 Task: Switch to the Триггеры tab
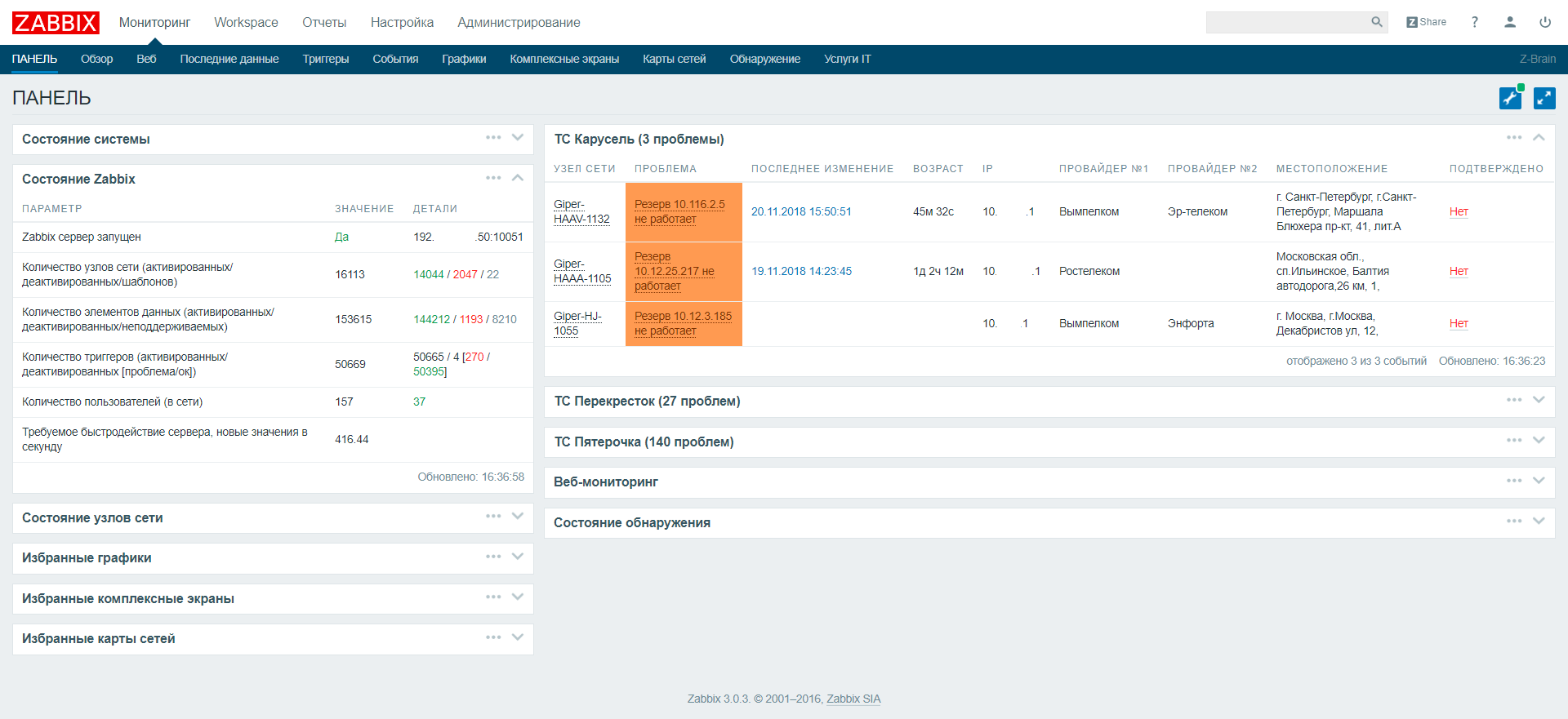point(326,59)
